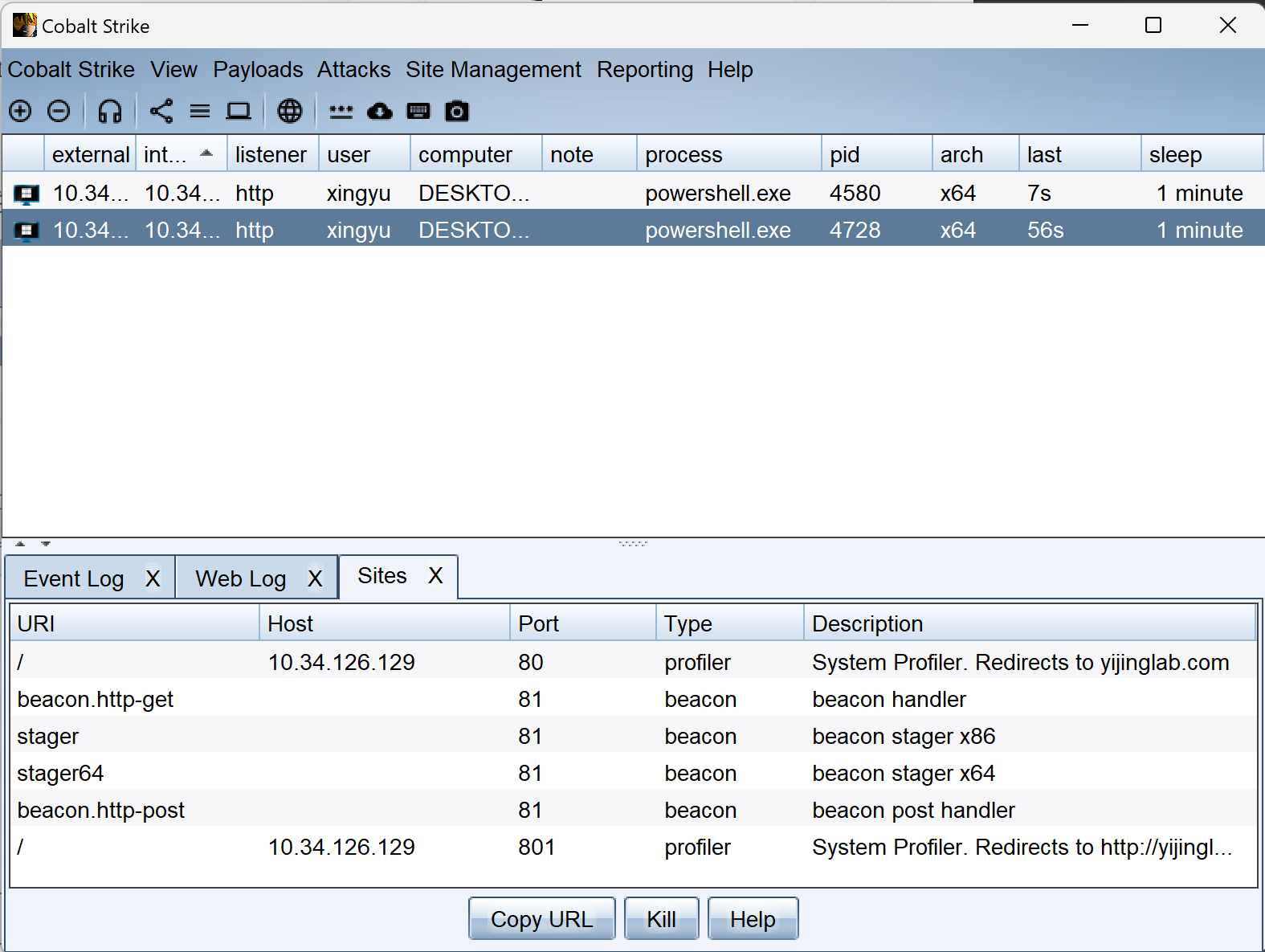Sort sessions by external column
The image size is (1265, 952).
point(90,154)
